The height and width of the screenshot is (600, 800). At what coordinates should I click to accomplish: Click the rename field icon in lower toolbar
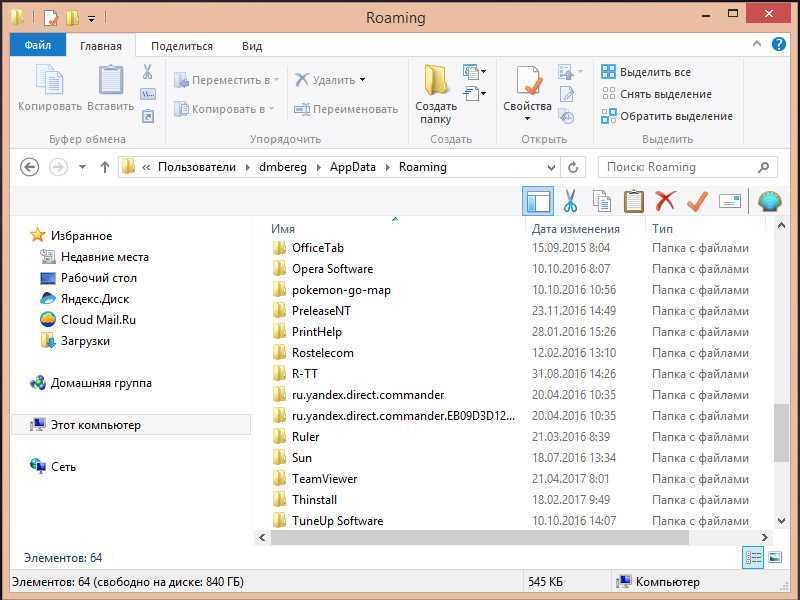click(730, 201)
